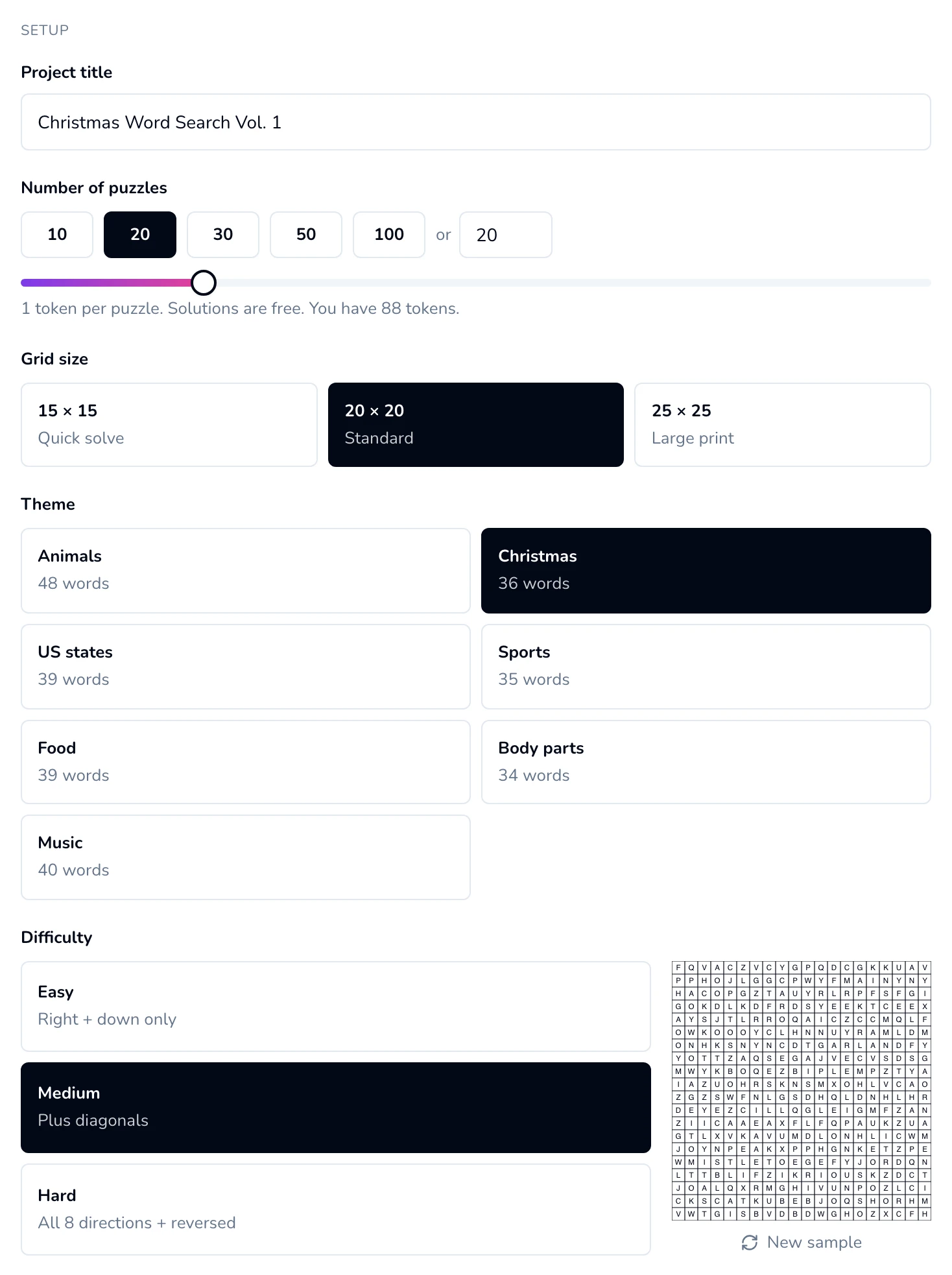952x1275 pixels.
Task: Select 10 puzzles preset
Action: [x=57, y=235]
